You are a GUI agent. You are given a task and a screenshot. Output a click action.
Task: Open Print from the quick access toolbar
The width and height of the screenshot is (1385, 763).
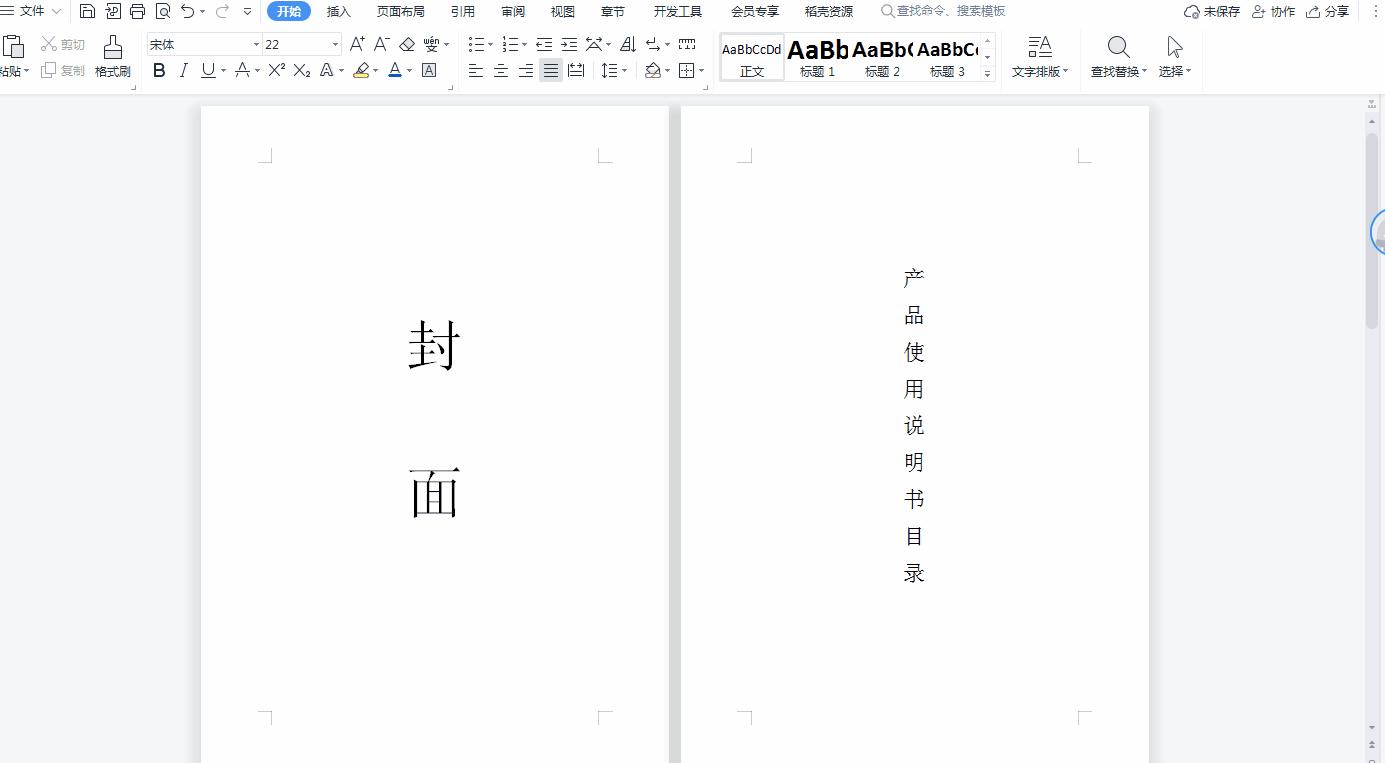click(138, 11)
